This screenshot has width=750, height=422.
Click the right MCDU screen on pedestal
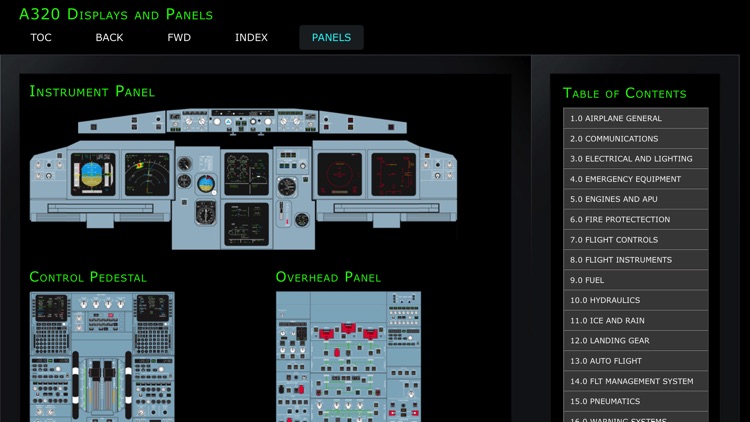point(153,308)
